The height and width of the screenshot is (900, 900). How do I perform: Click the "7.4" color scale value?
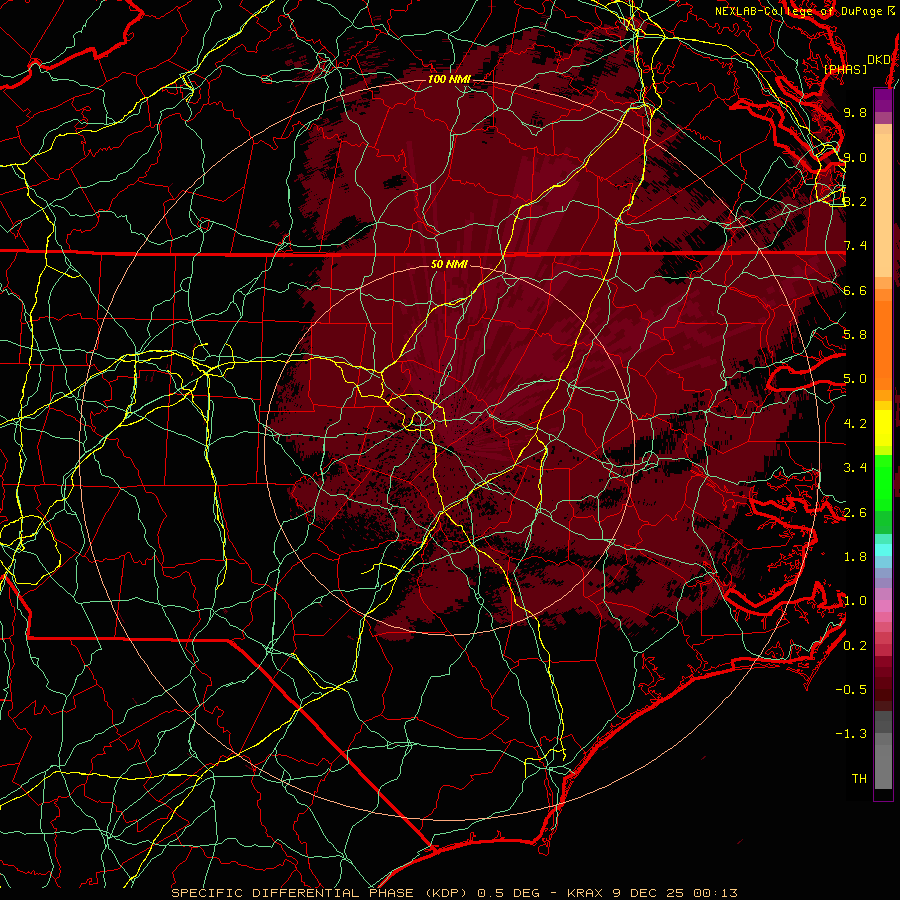click(855, 246)
